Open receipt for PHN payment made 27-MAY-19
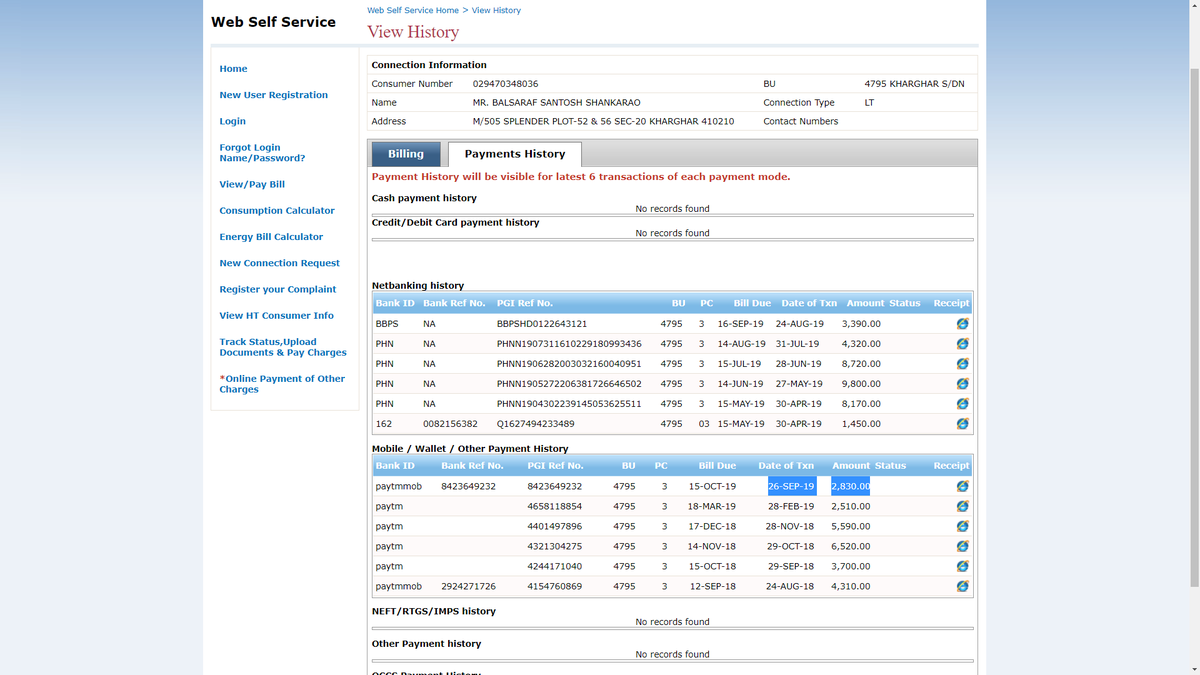The image size is (1200, 675). (x=962, y=383)
